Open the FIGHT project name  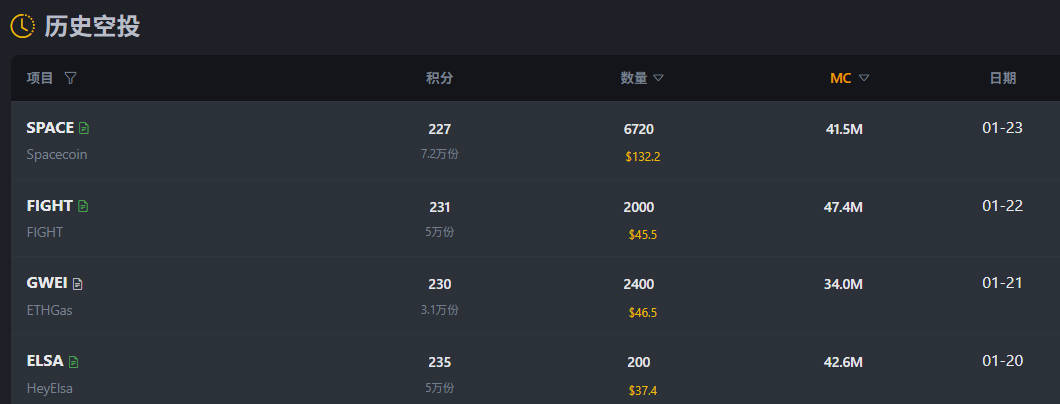tap(49, 206)
